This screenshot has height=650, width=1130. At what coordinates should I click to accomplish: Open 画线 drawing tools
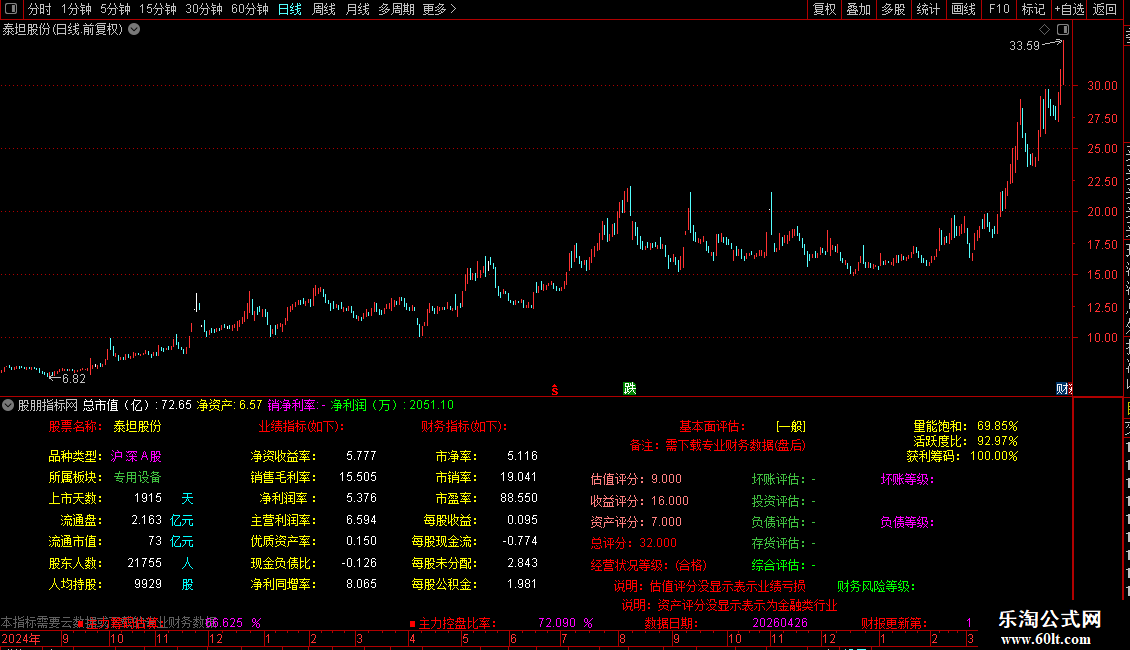point(963,9)
